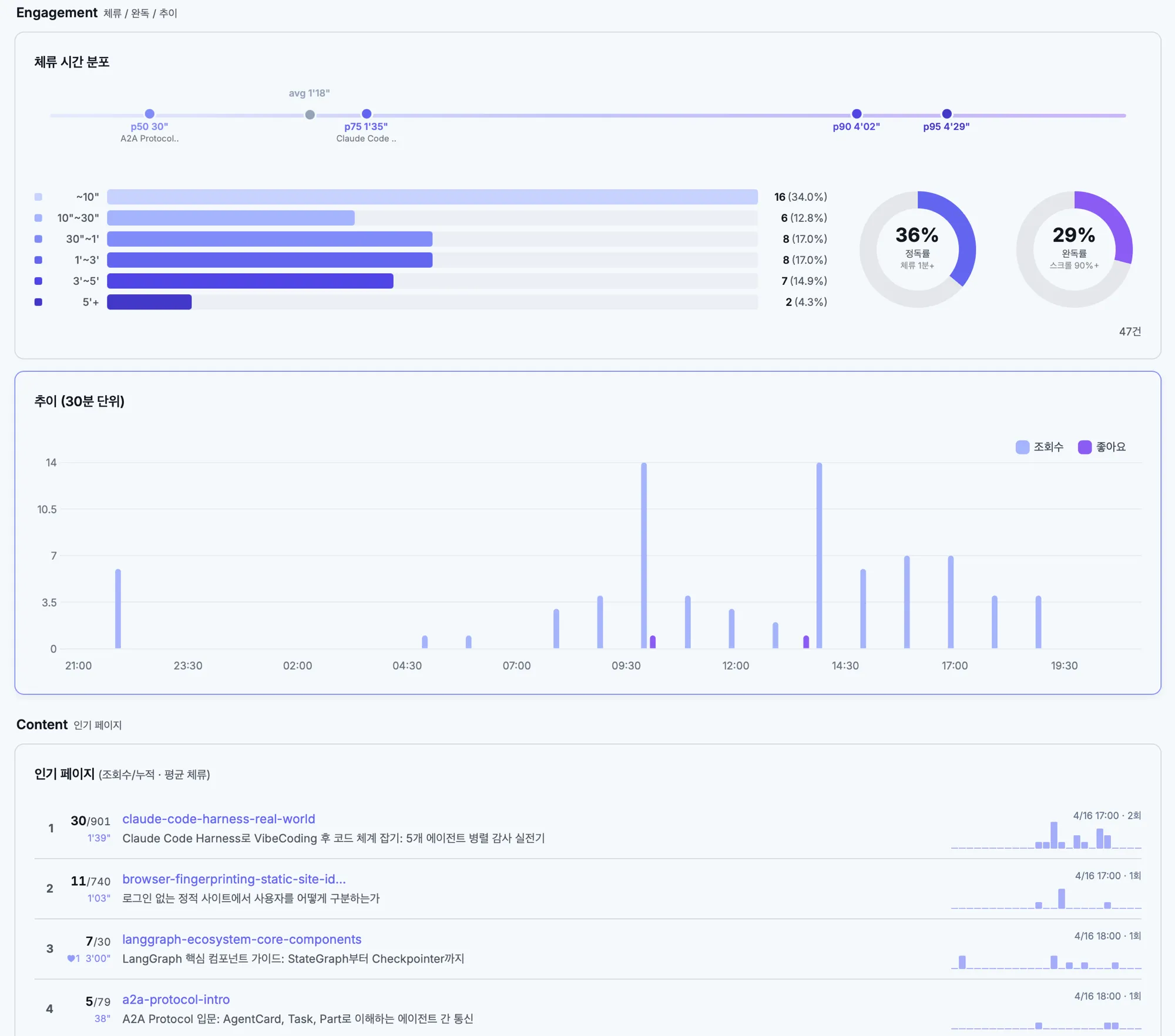Click the 3'~5' dwell time bar
1175x1036 pixels.
point(250,281)
